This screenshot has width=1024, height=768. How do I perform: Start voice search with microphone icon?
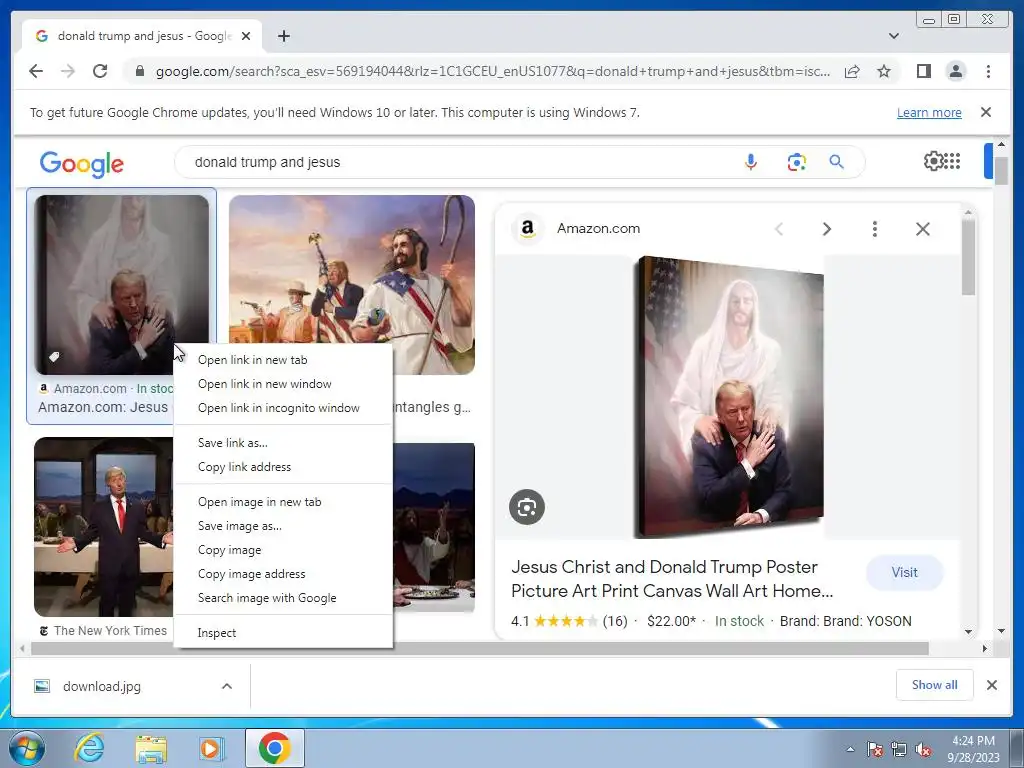pyautogui.click(x=751, y=162)
